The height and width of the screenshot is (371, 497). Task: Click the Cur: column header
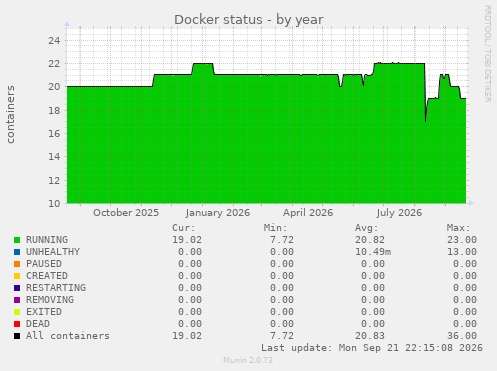pos(184,228)
